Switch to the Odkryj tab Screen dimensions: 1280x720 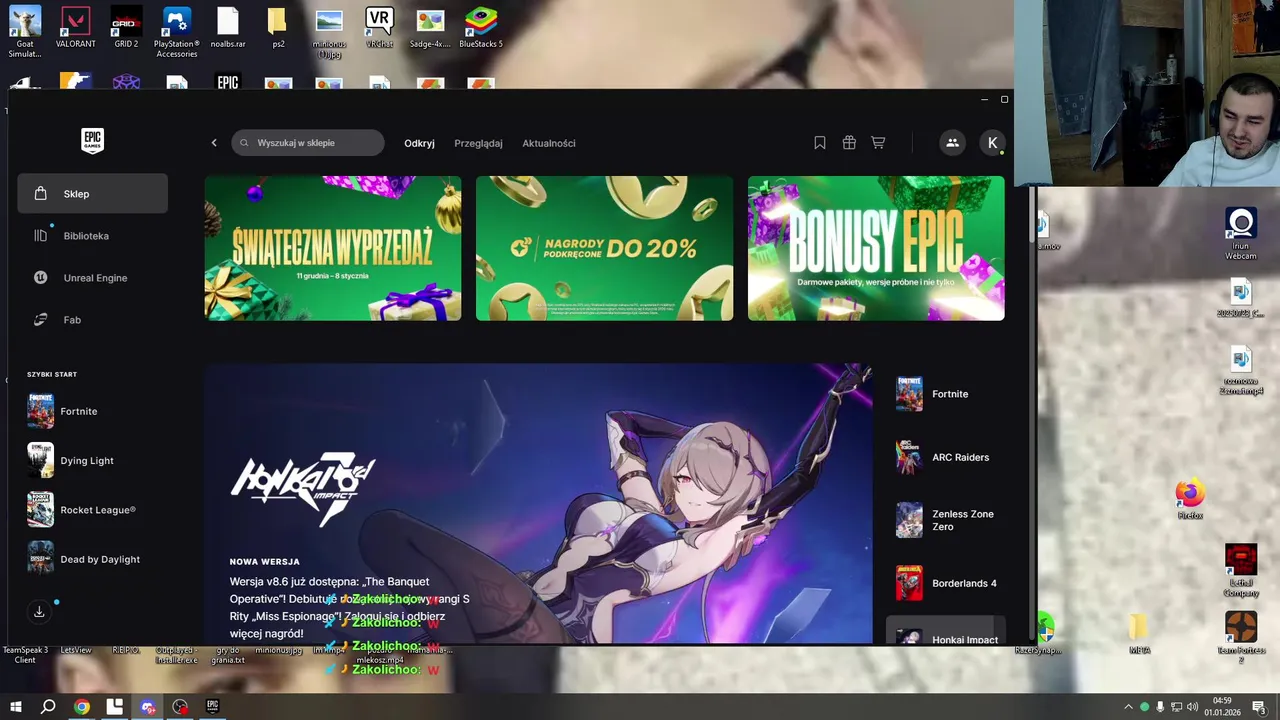419,143
